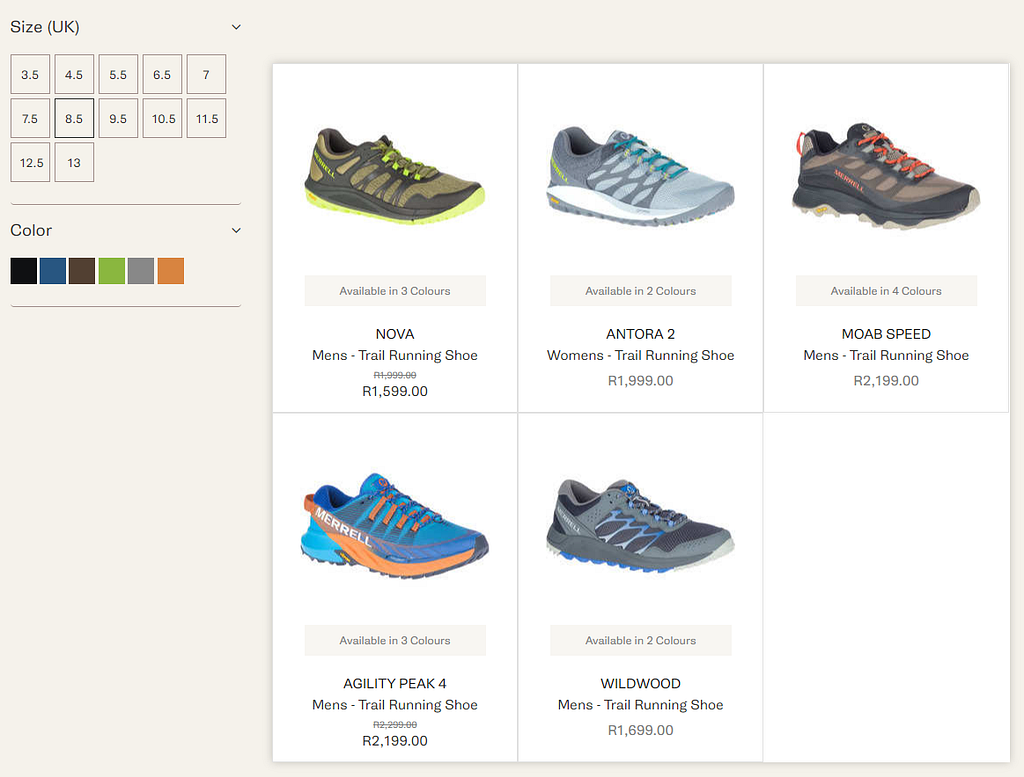Click Antora 2 price R1,999.00
The width and height of the screenshot is (1024, 777).
[x=640, y=381]
